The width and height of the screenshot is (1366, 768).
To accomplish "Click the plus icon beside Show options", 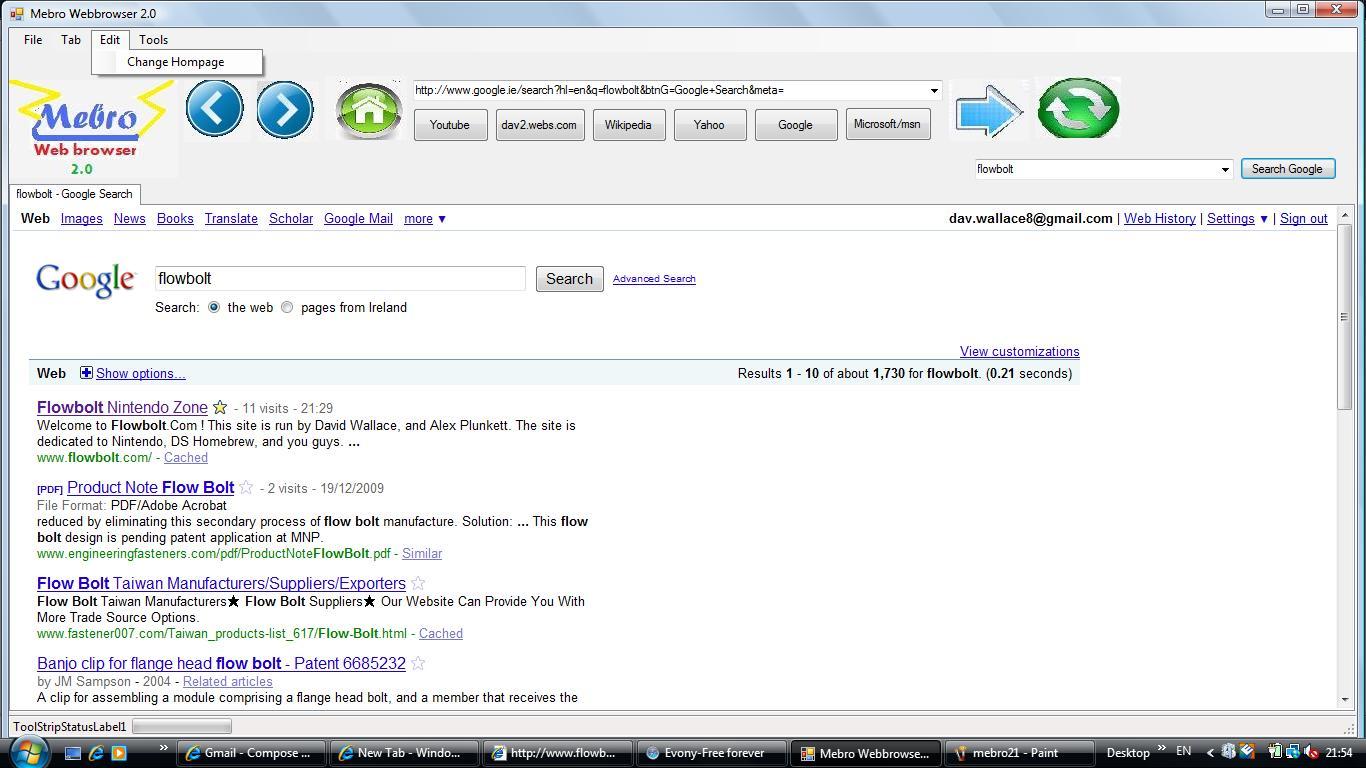I will [86, 373].
